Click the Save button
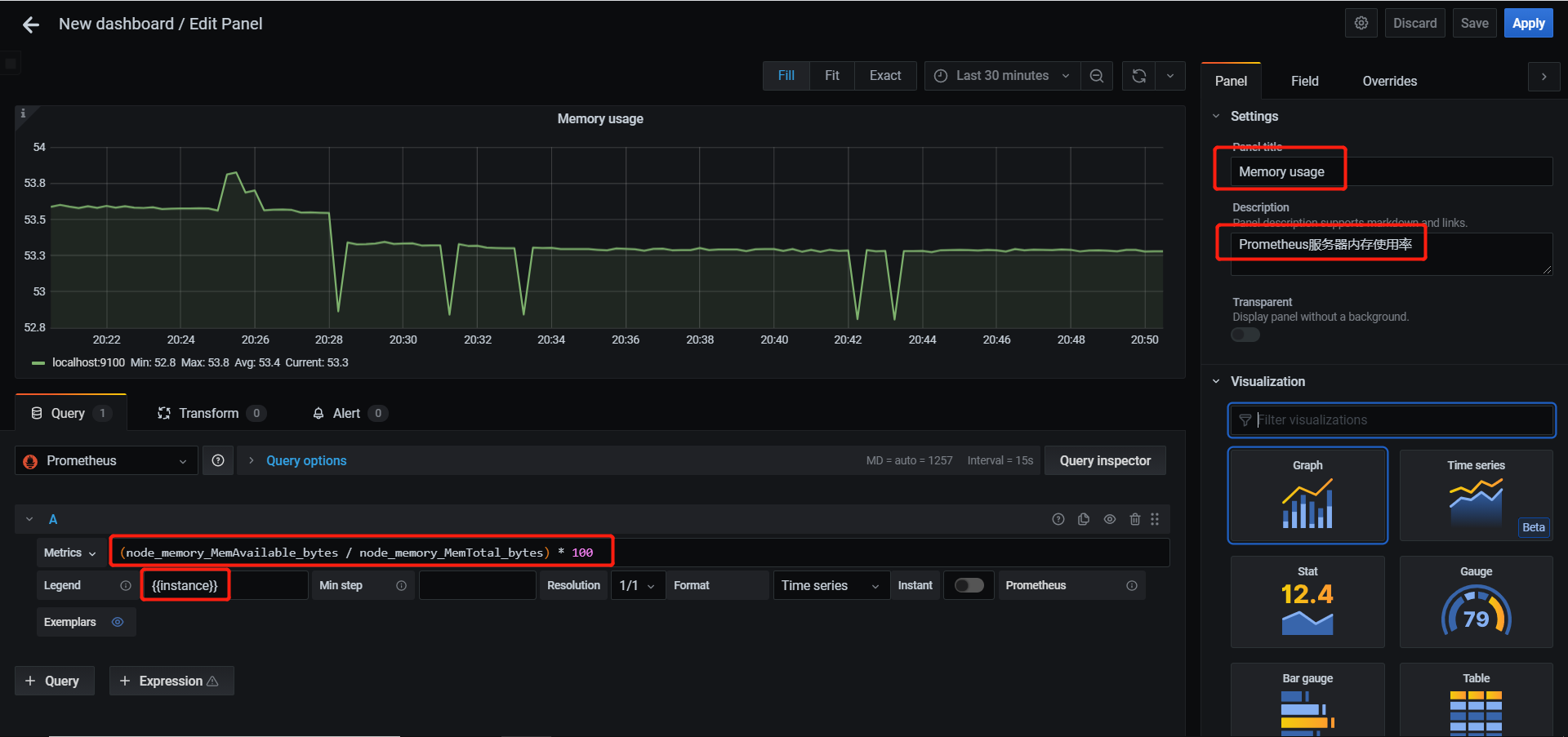1568x737 pixels. coord(1474,23)
